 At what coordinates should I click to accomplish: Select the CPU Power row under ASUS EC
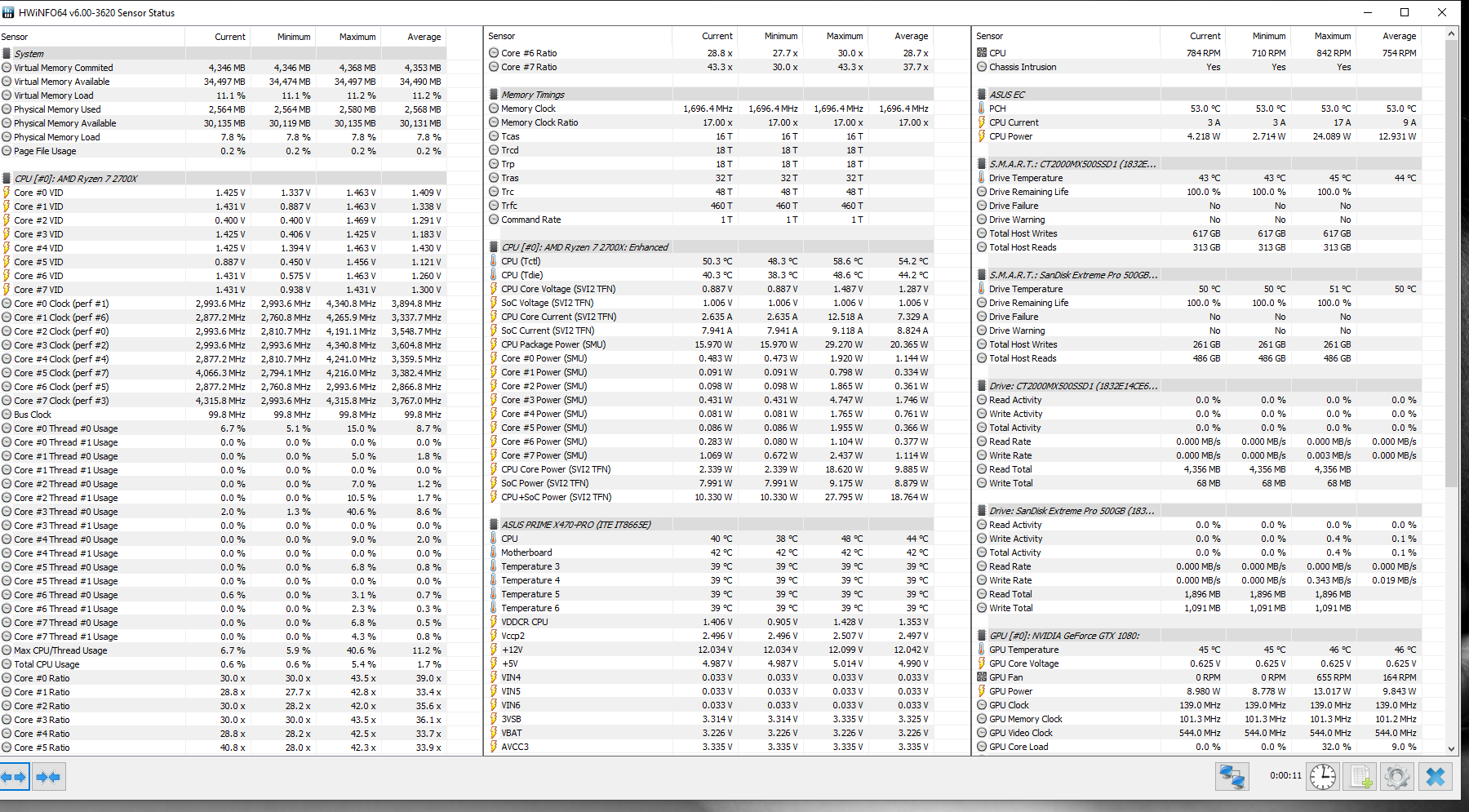(1197, 136)
